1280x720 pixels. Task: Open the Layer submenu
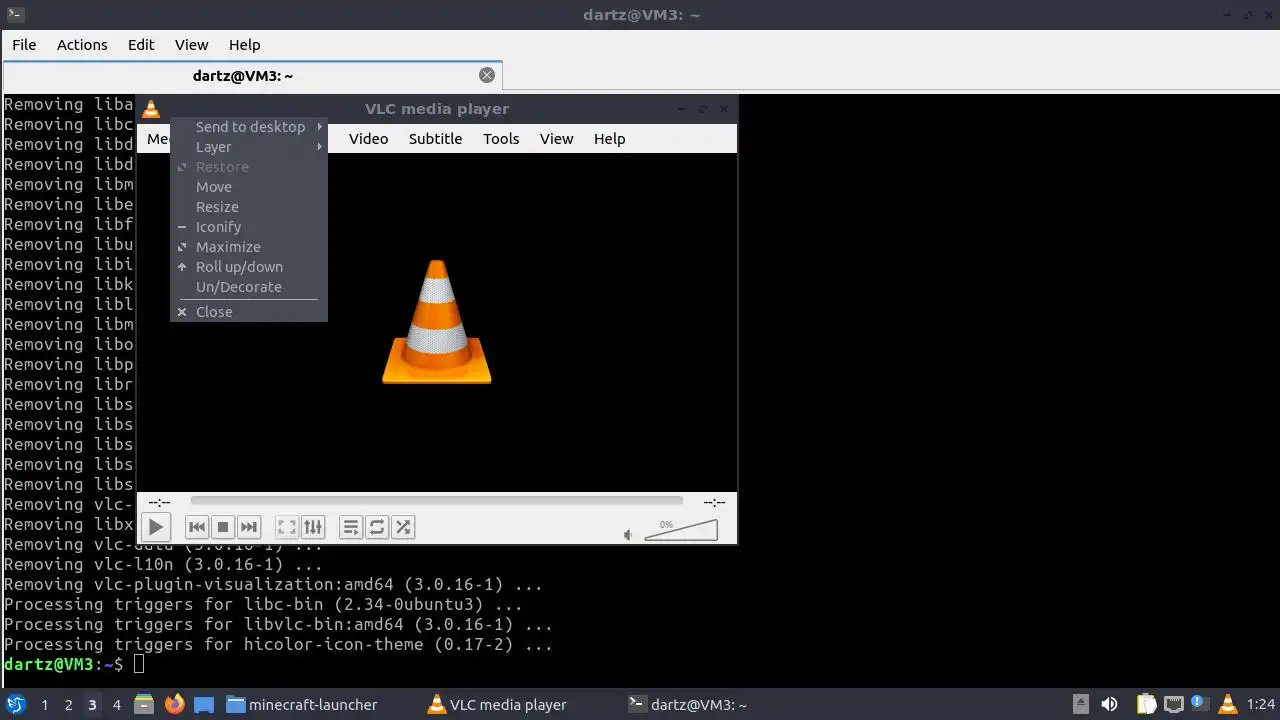[249, 147]
